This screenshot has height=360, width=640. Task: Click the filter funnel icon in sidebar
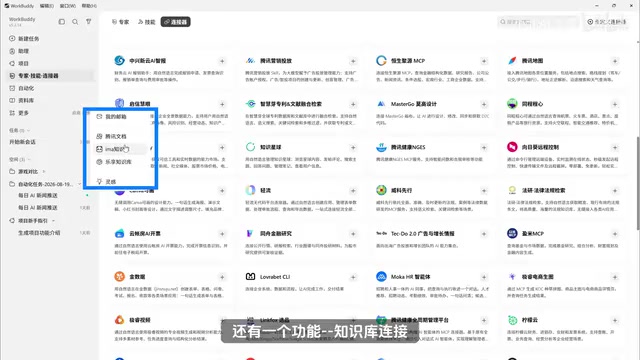(89, 22)
